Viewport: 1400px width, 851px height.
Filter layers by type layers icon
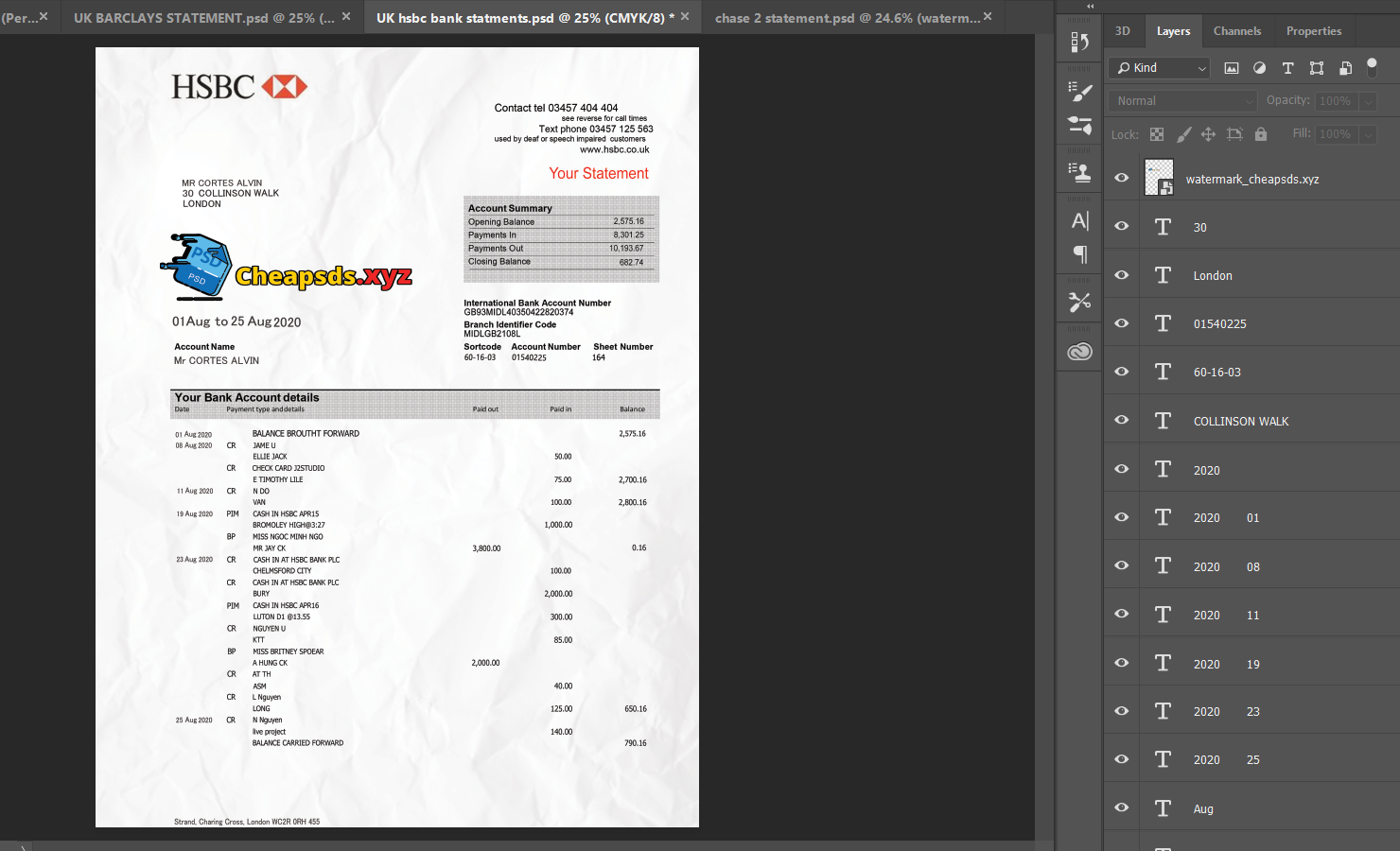coord(1287,68)
